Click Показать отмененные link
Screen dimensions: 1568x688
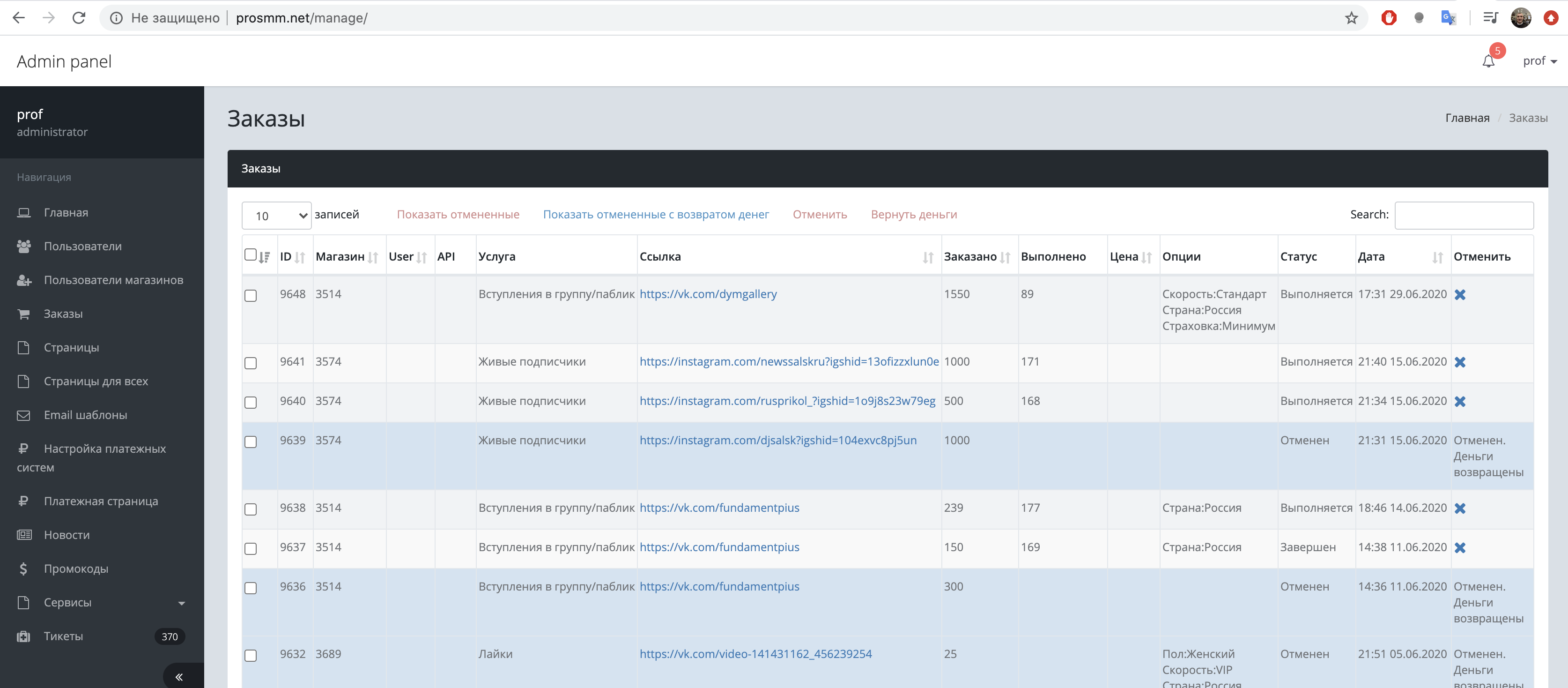pos(458,214)
